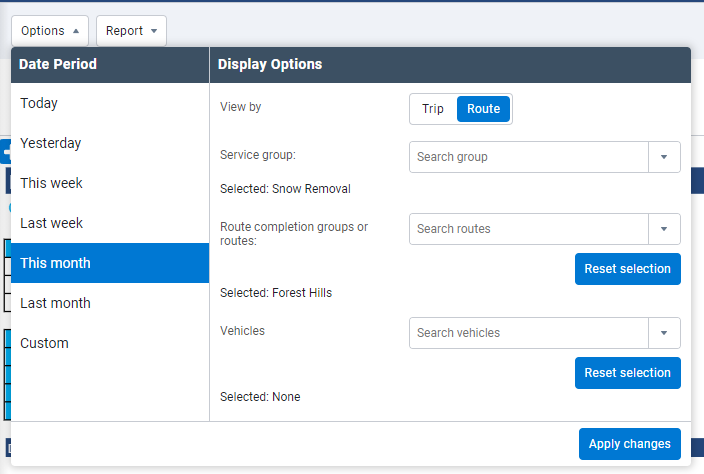Expand the routes dropdown arrow
This screenshot has width=704, height=474.
coord(664,229)
